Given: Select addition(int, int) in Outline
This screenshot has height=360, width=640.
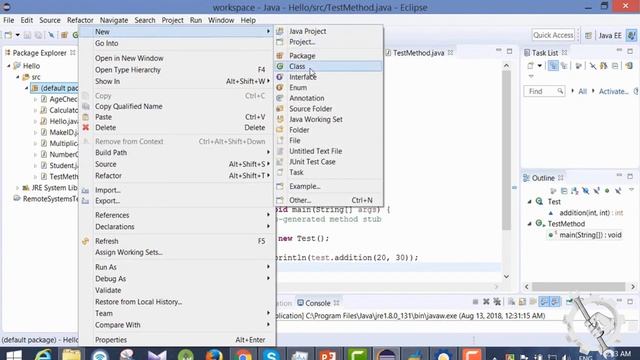Looking at the screenshot, I should point(591,213).
